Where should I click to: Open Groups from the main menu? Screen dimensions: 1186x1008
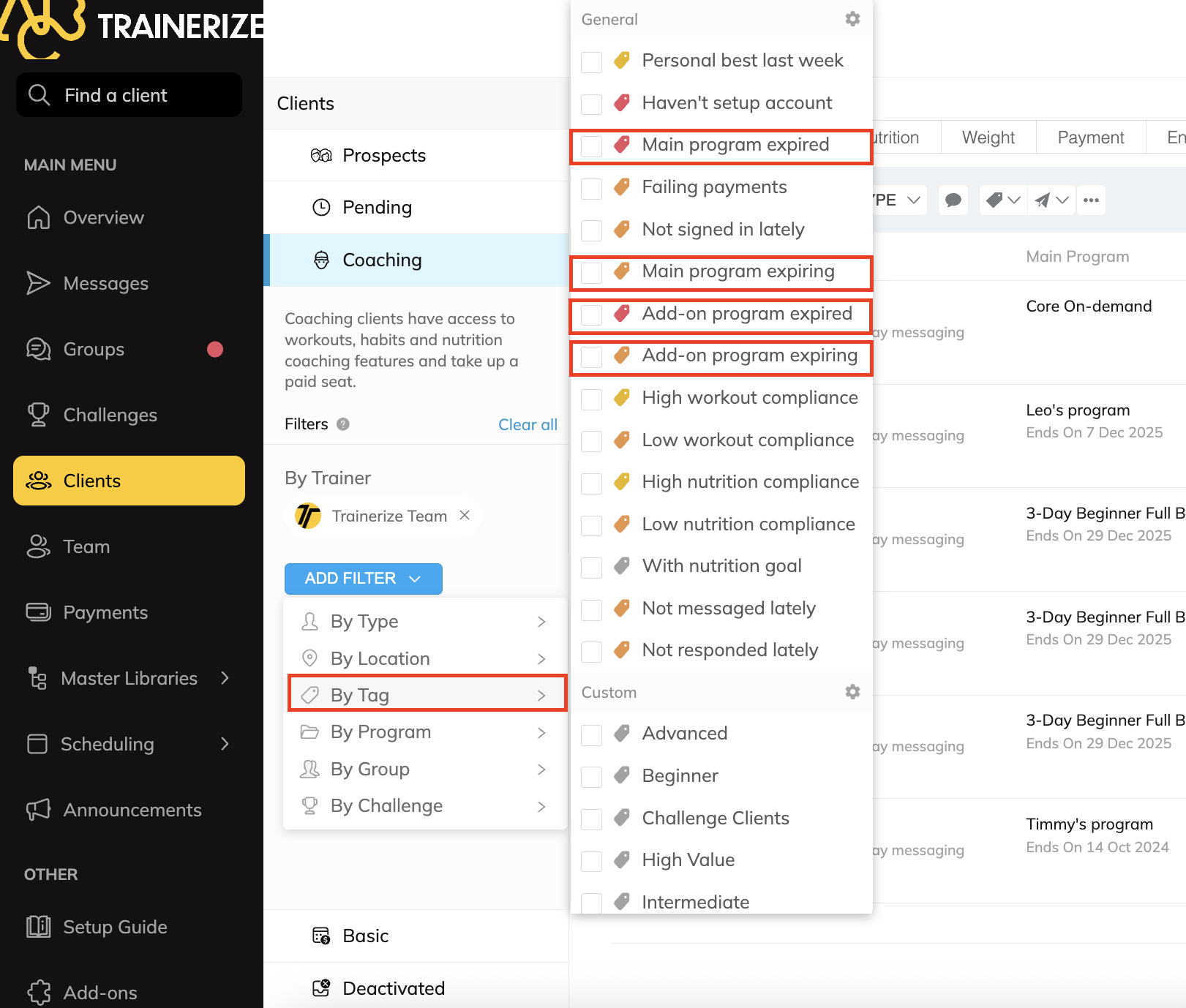[x=94, y=349]
